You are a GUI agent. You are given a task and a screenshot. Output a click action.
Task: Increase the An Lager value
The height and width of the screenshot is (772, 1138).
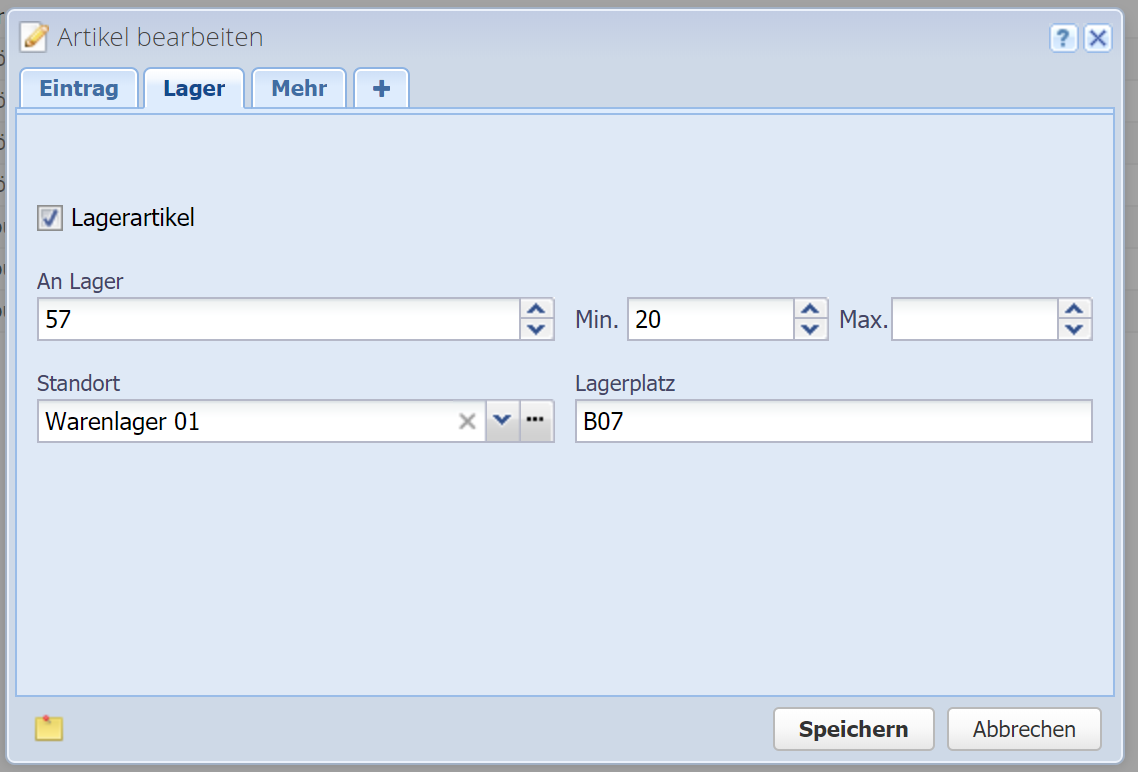(x=537, y=309)
